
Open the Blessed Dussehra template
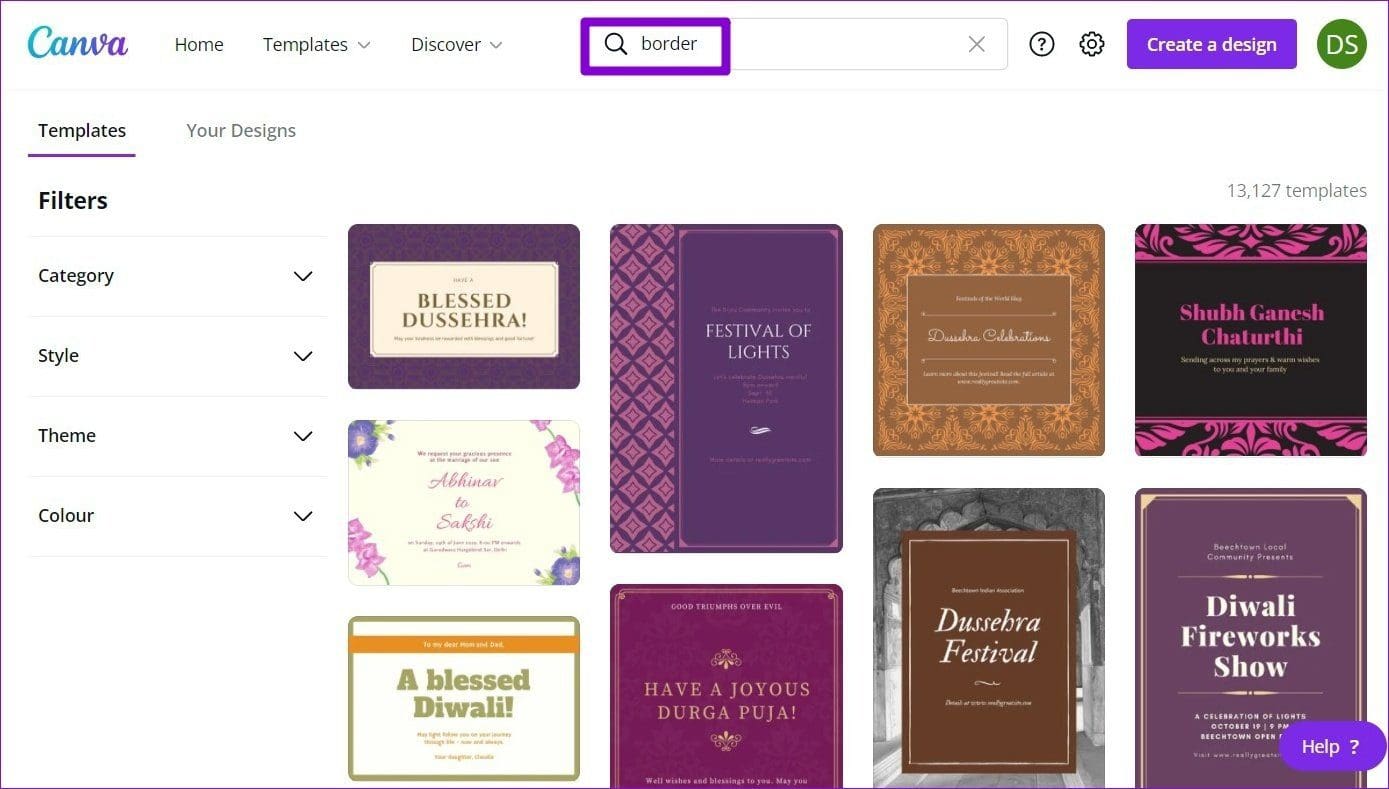pos(464,306)
